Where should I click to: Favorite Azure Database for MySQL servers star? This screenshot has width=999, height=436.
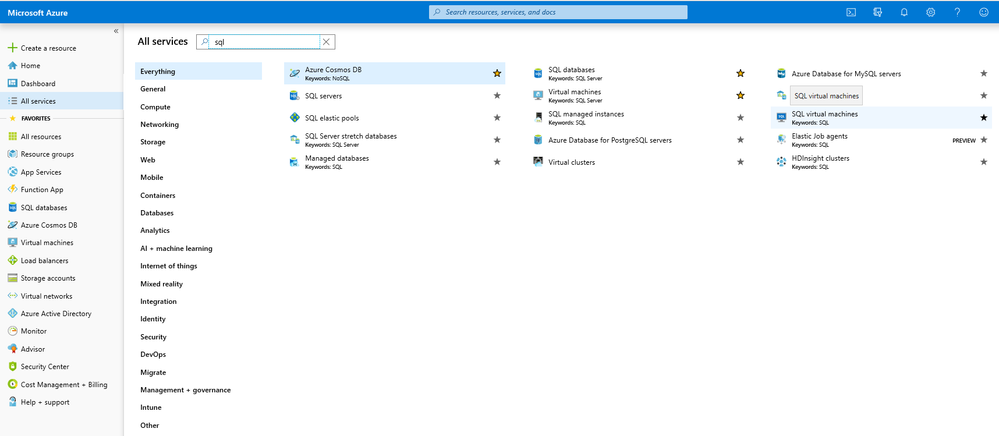[984, 73]
